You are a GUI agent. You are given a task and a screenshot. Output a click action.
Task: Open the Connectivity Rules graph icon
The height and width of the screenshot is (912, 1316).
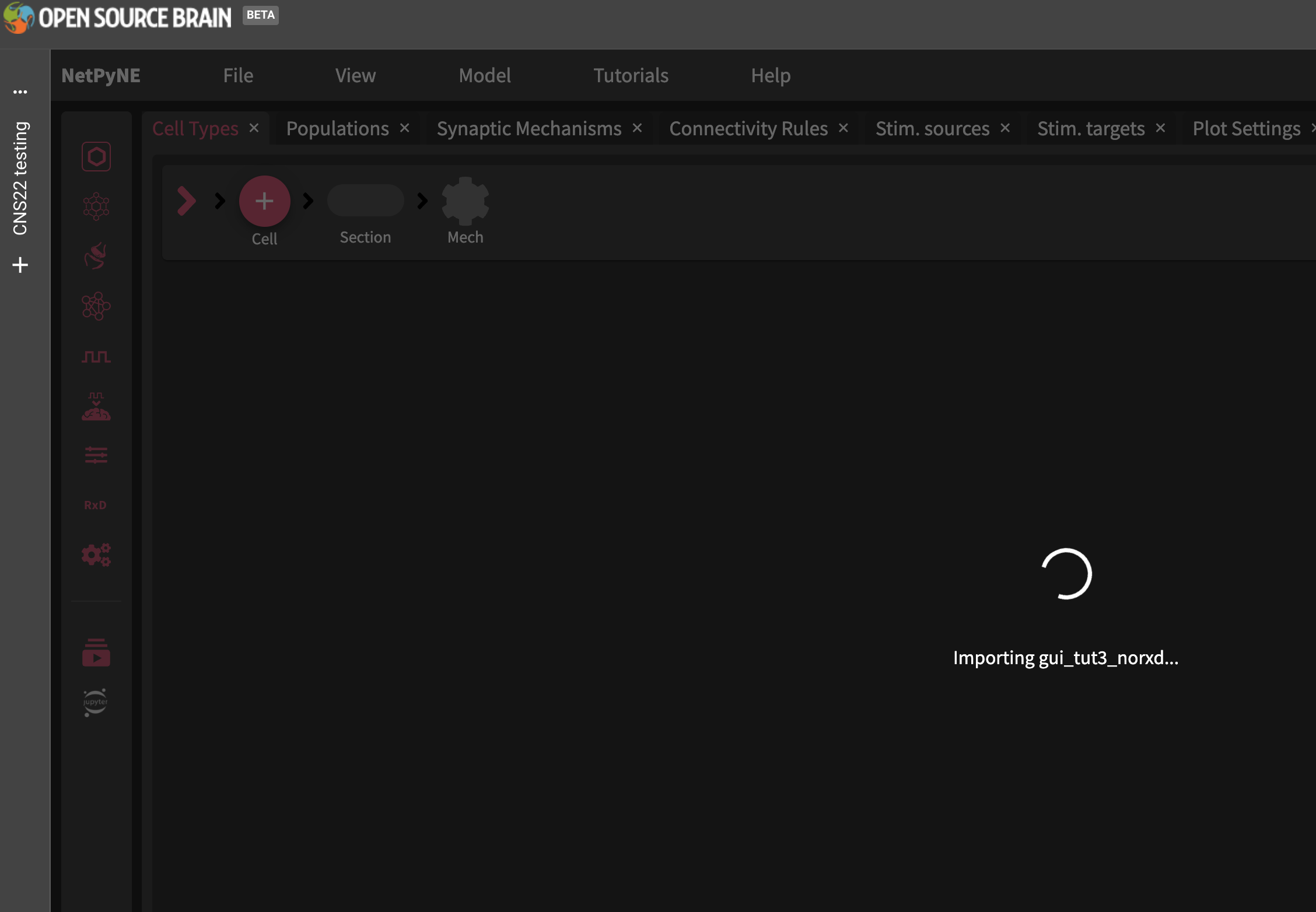[96, 306]
